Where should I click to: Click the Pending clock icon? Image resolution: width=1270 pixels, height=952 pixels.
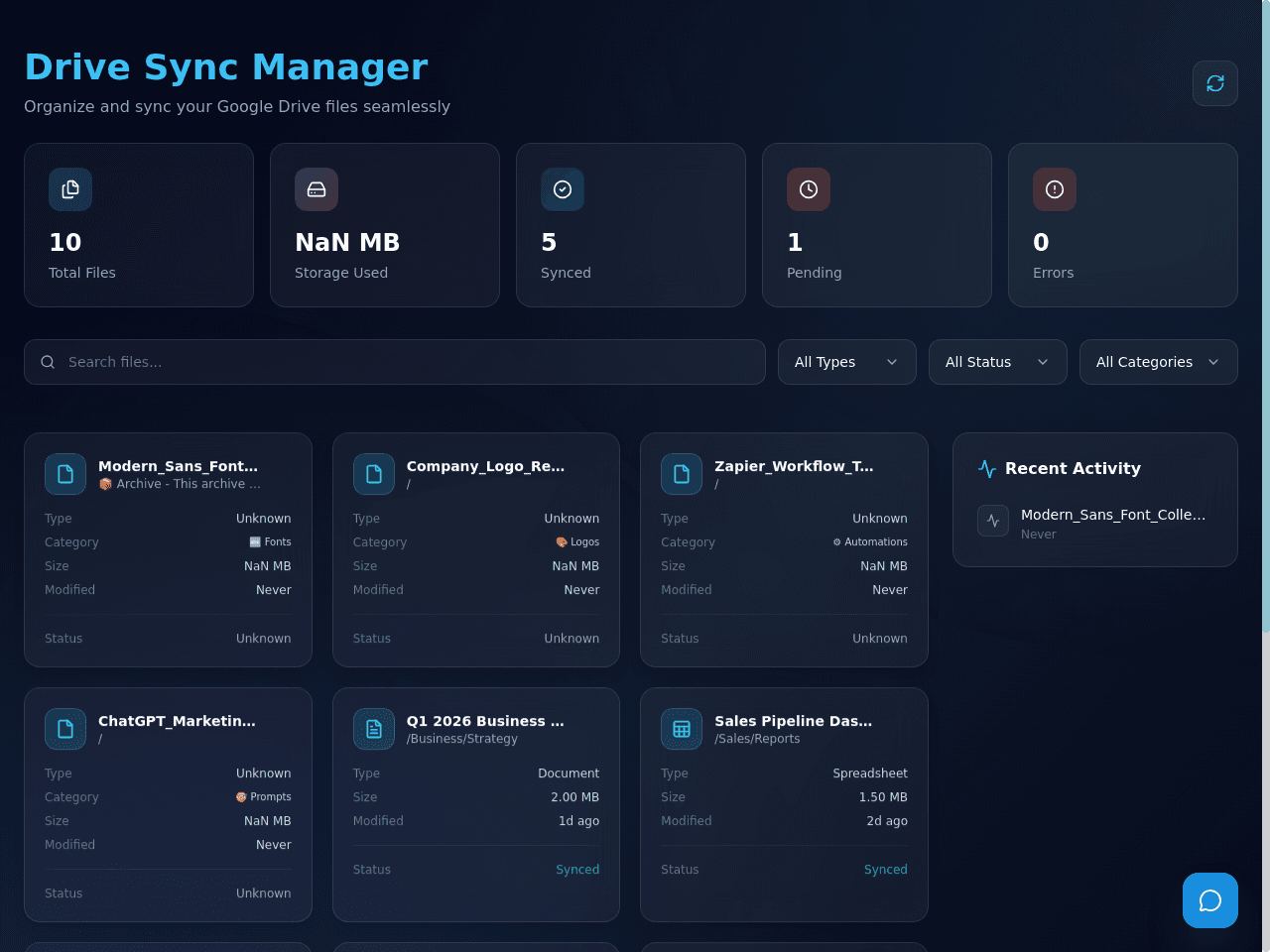(x=809, y=189)
